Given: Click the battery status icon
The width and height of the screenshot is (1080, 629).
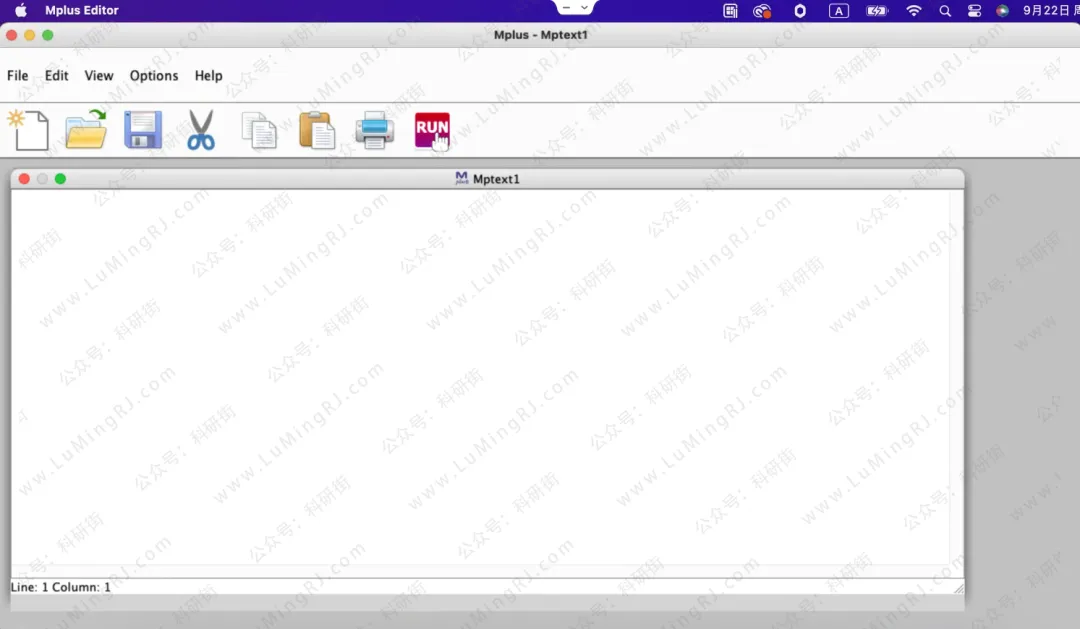Looking at the screenshot, I should point(877,10).
